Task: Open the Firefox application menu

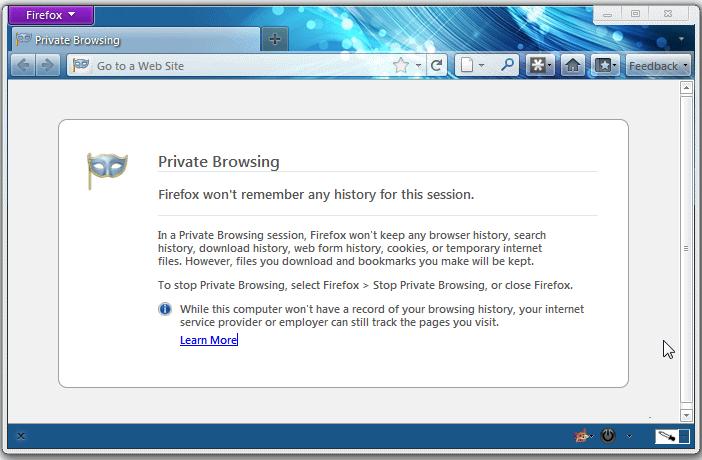Action: tap(50, 15)
